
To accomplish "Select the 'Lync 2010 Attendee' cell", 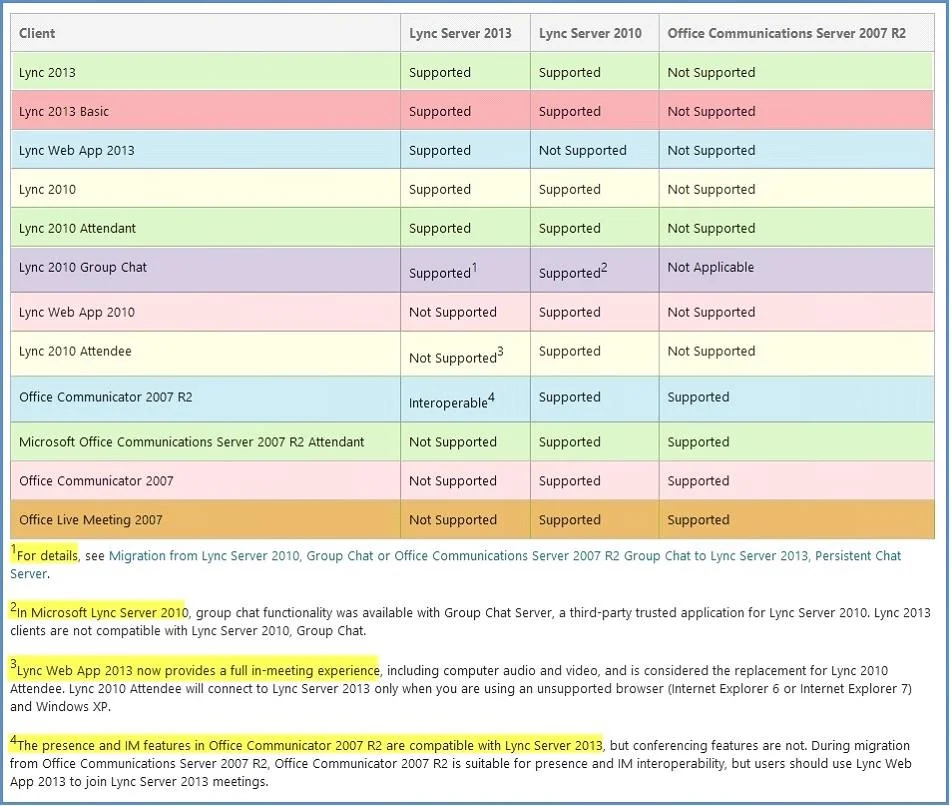I will [x=205, y=354].
